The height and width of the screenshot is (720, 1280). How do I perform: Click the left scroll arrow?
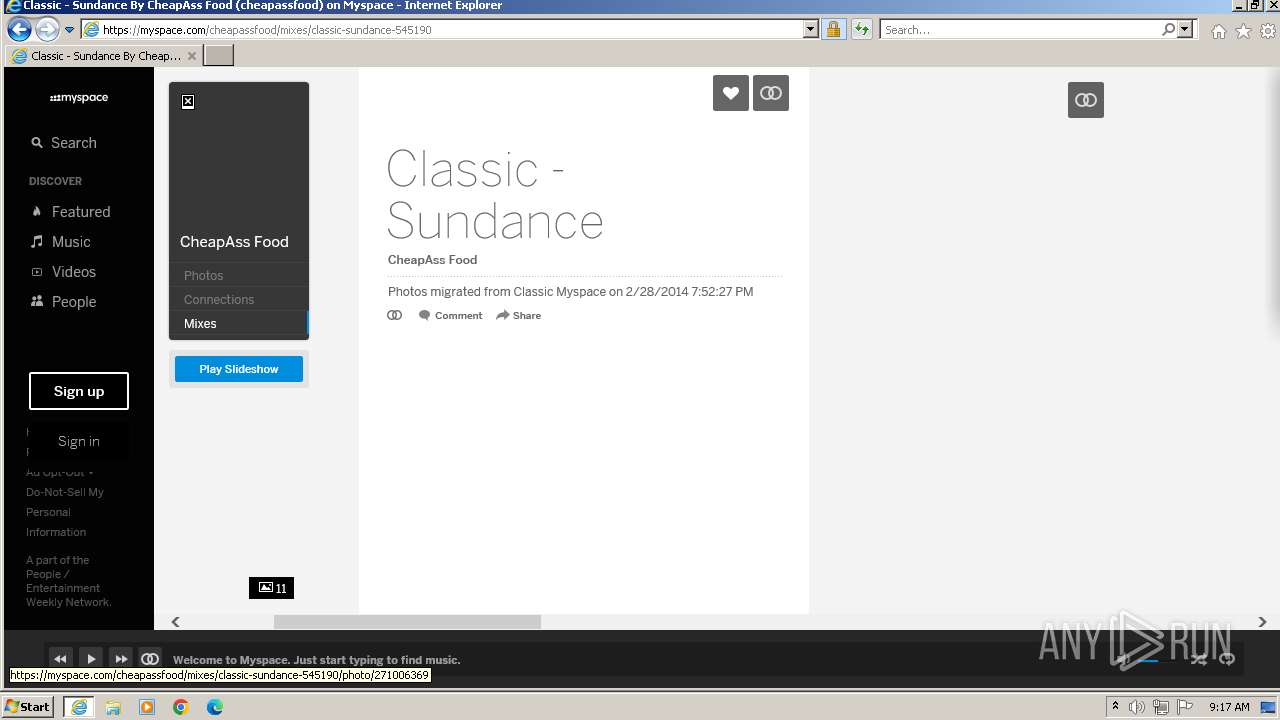tap(175, 622)
